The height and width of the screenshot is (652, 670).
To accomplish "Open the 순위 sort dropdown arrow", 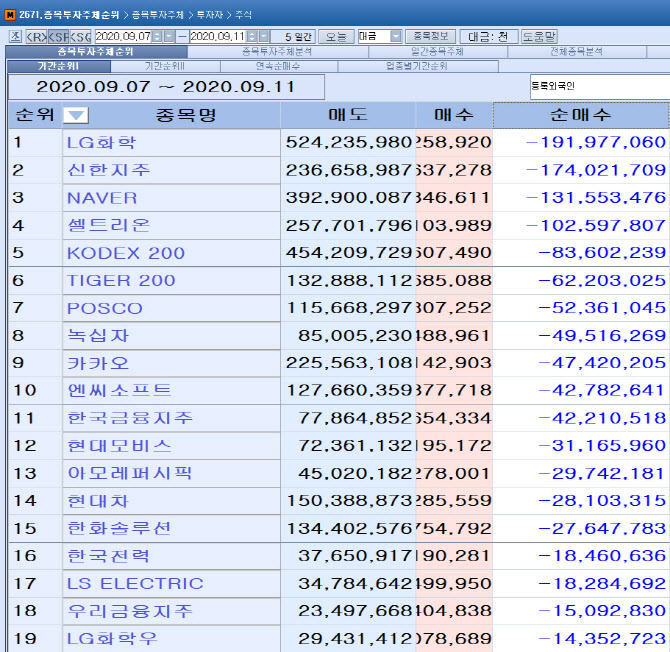I will pyautogui.click(x=76, y=115).
